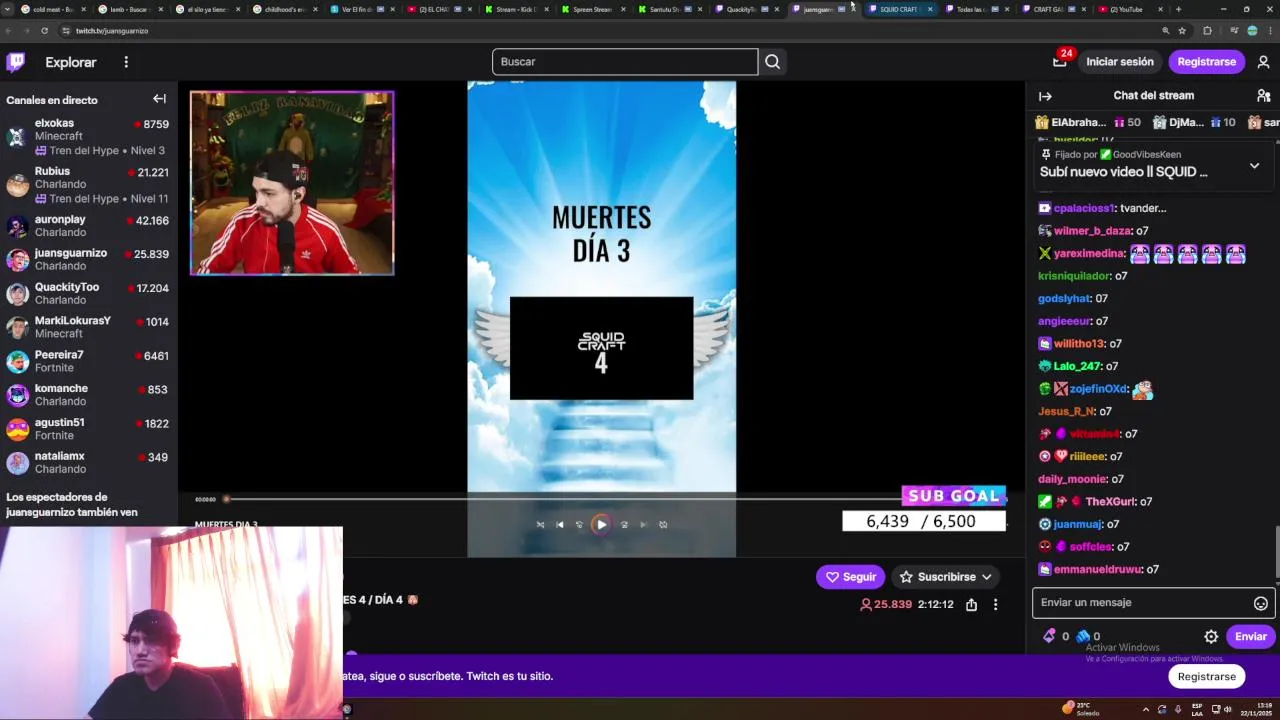Open agustin51 channel in sidebar
This screenshot has height=720, width=1280.
tap(88, 428)
